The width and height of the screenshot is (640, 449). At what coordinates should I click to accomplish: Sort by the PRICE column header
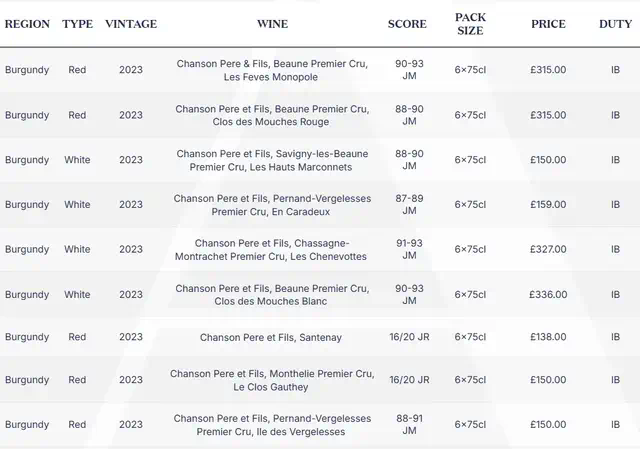click(x=548, y=24)
